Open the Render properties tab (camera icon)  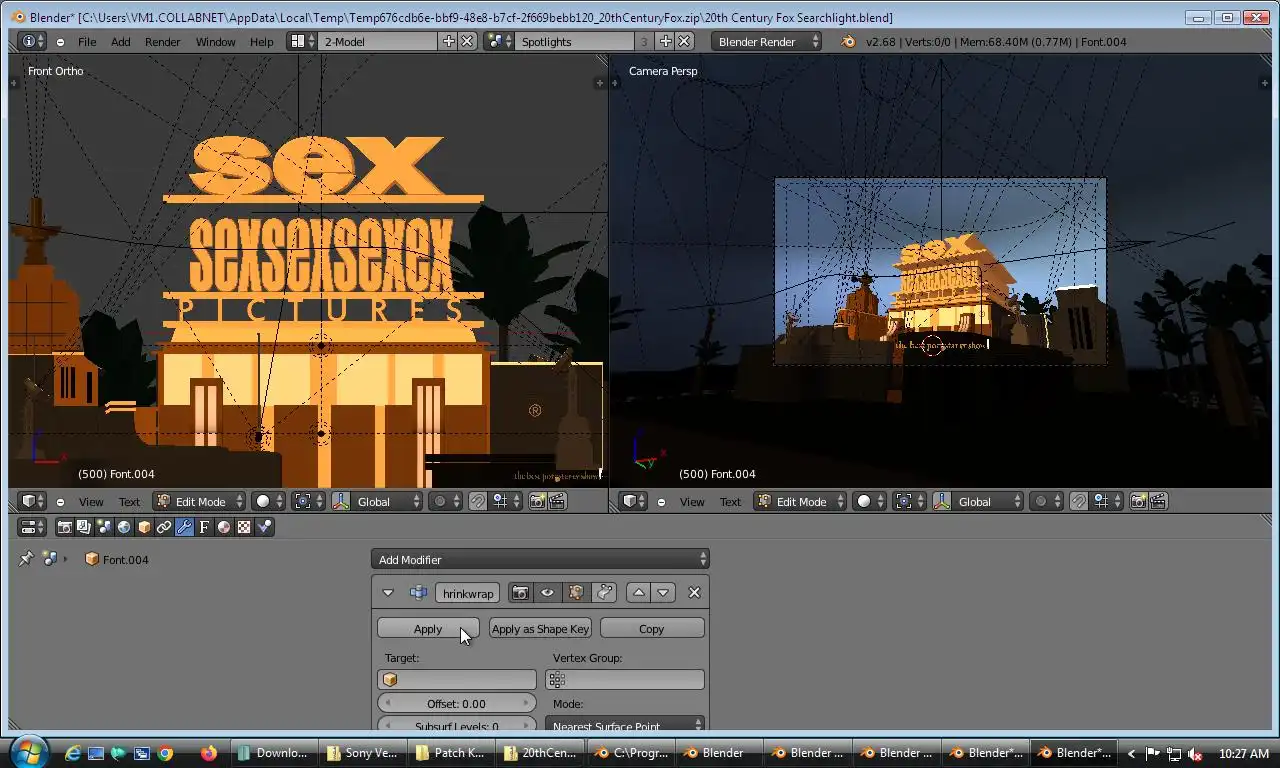[x=65, y=527]
